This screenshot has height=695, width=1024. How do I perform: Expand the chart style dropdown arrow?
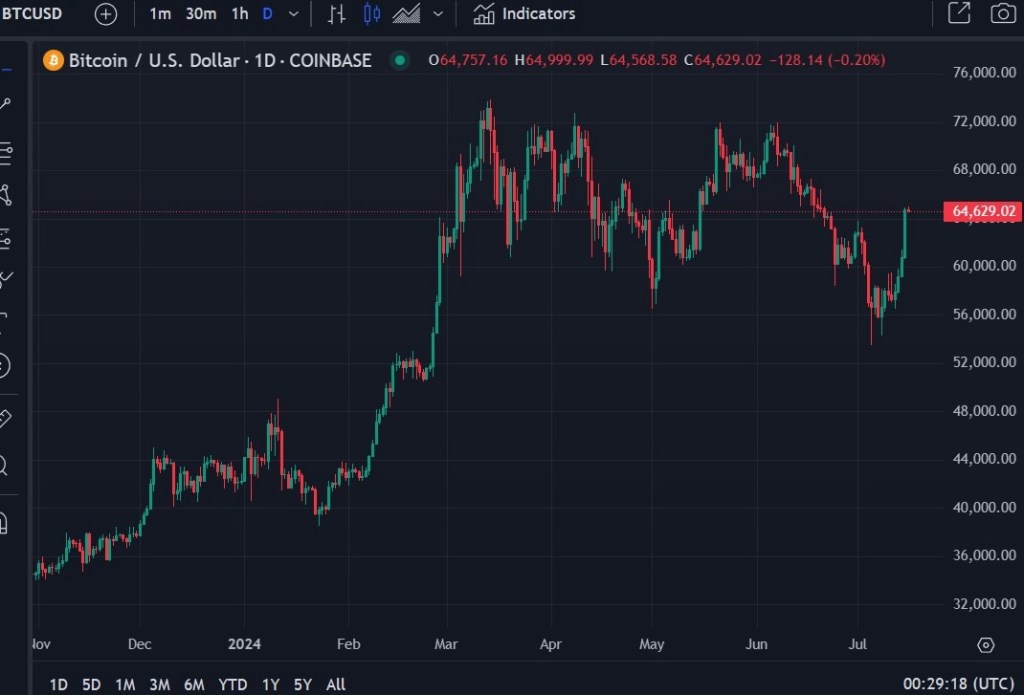pos(439,14)
